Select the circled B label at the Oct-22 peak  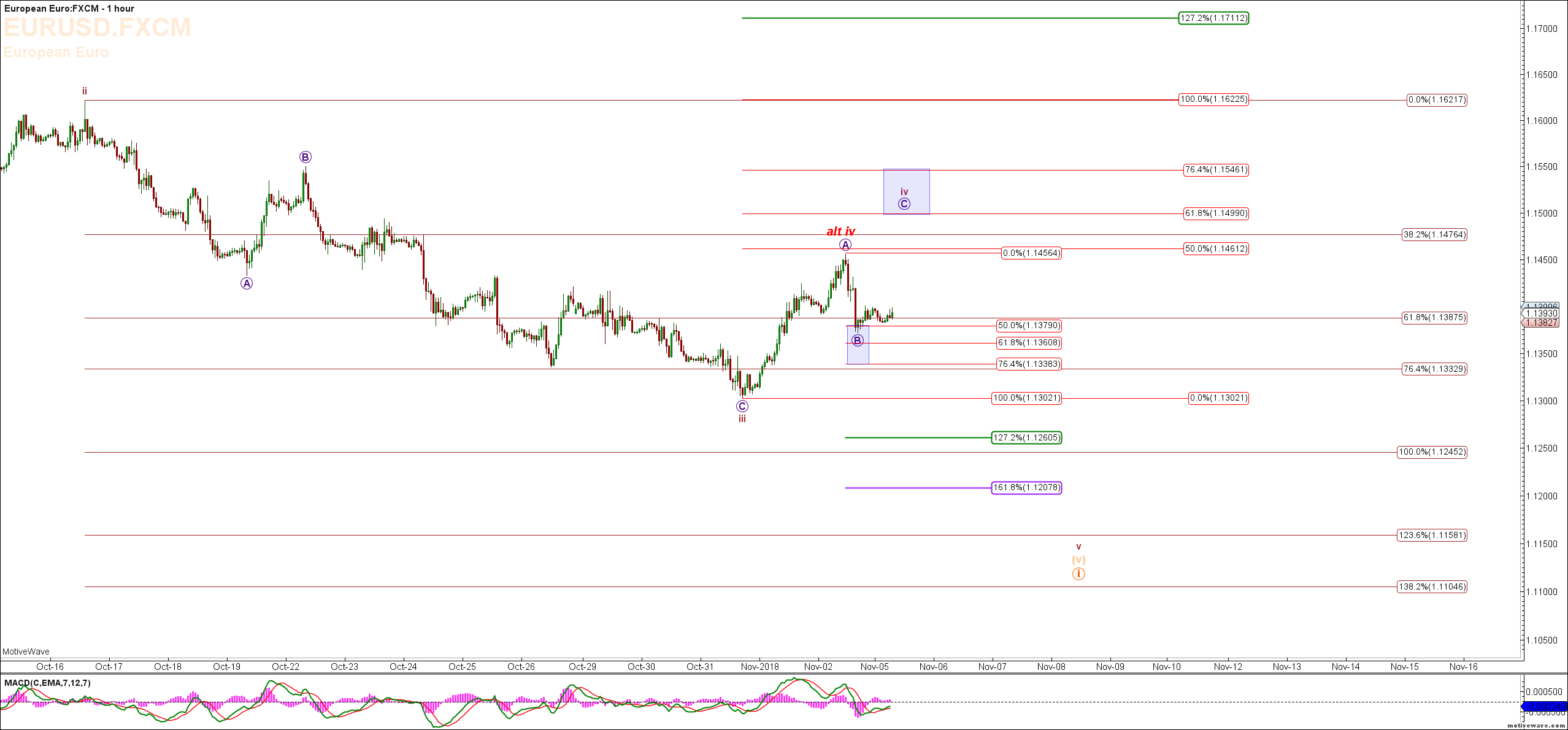305,157
